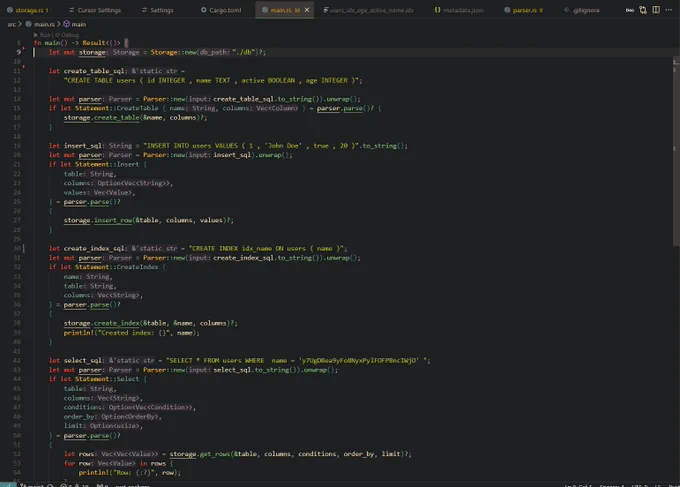Click the "SELECT * FROM users WHERE" string
680x487 pixels.
coord(298,360)
